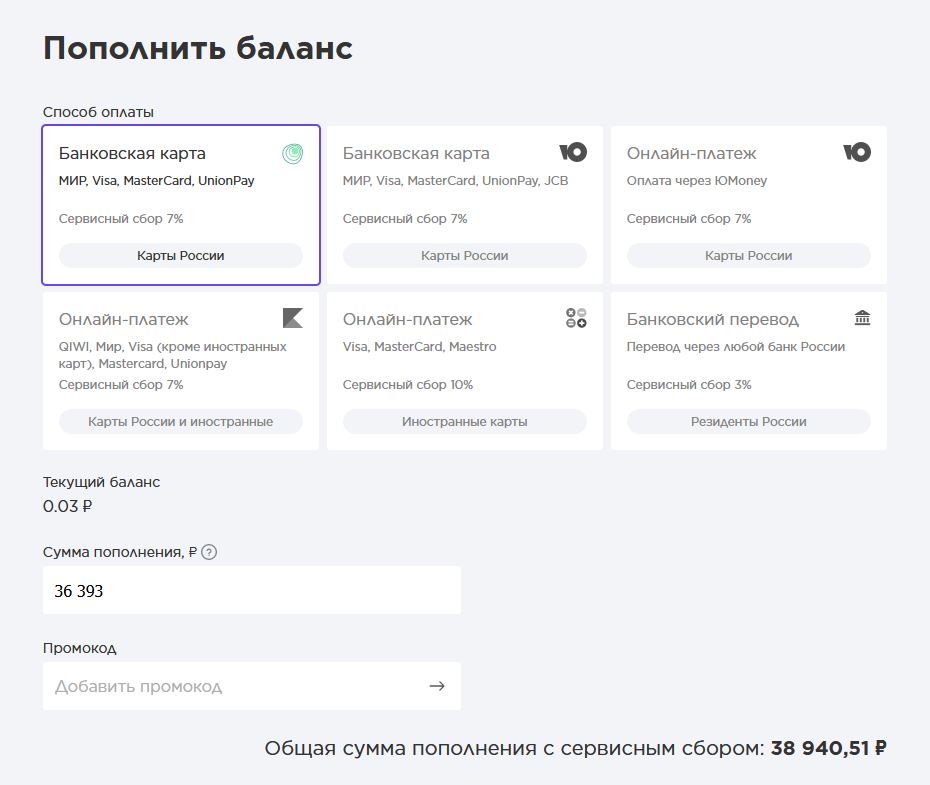Click the top-up amount field showing 36 393

(250, 590)
